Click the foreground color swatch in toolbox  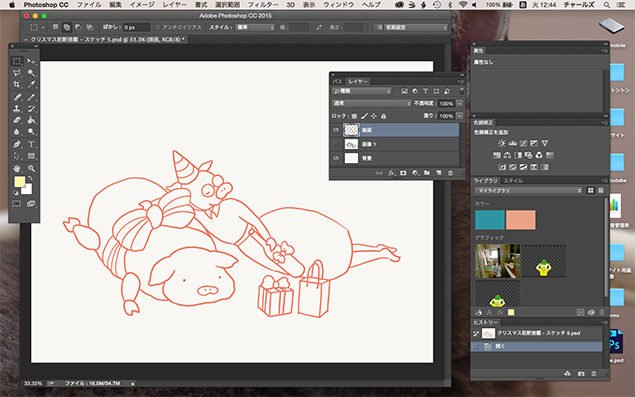pyautogui.click(x=19, y=182)
